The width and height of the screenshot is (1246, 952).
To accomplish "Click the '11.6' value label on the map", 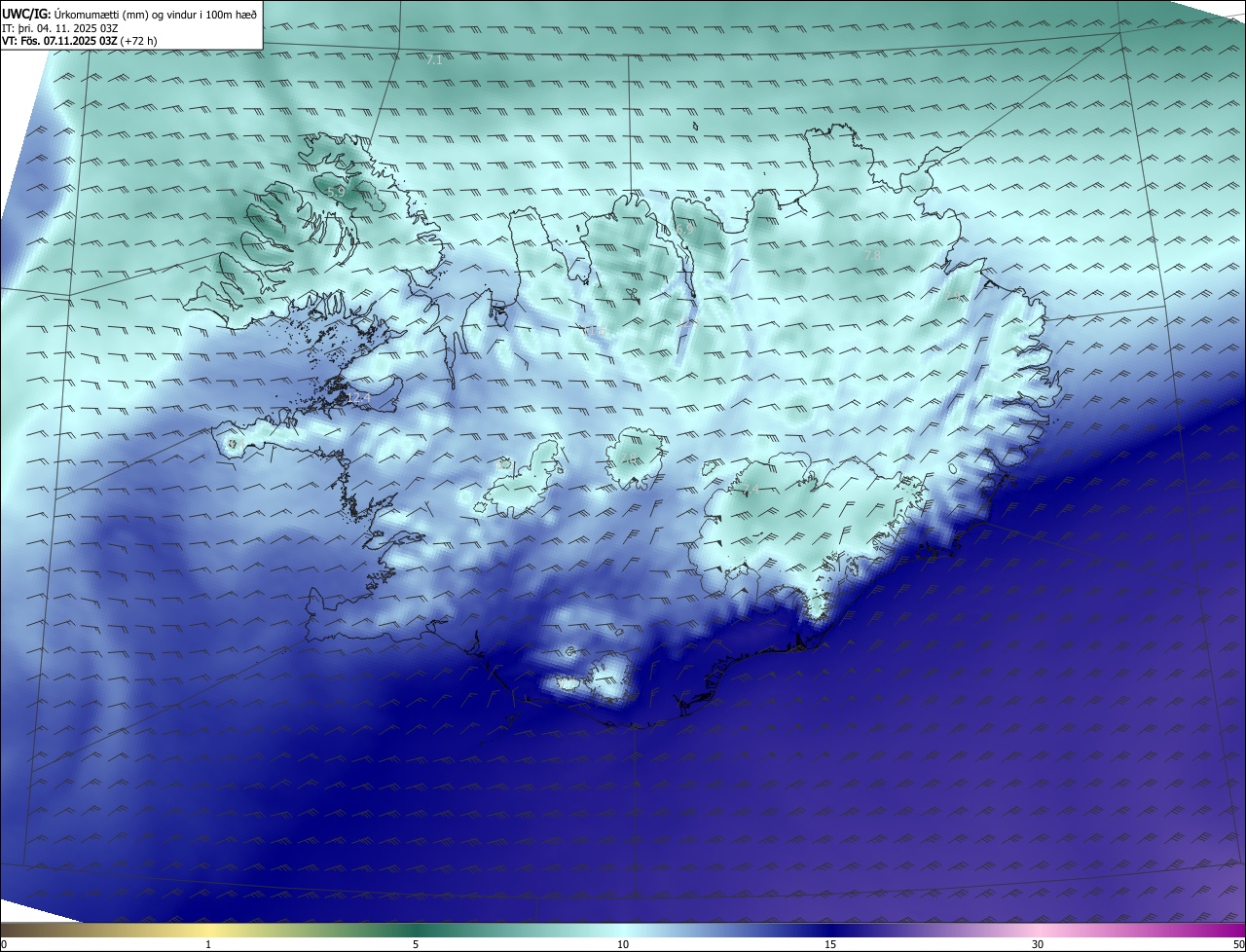I will coord(594,331).
